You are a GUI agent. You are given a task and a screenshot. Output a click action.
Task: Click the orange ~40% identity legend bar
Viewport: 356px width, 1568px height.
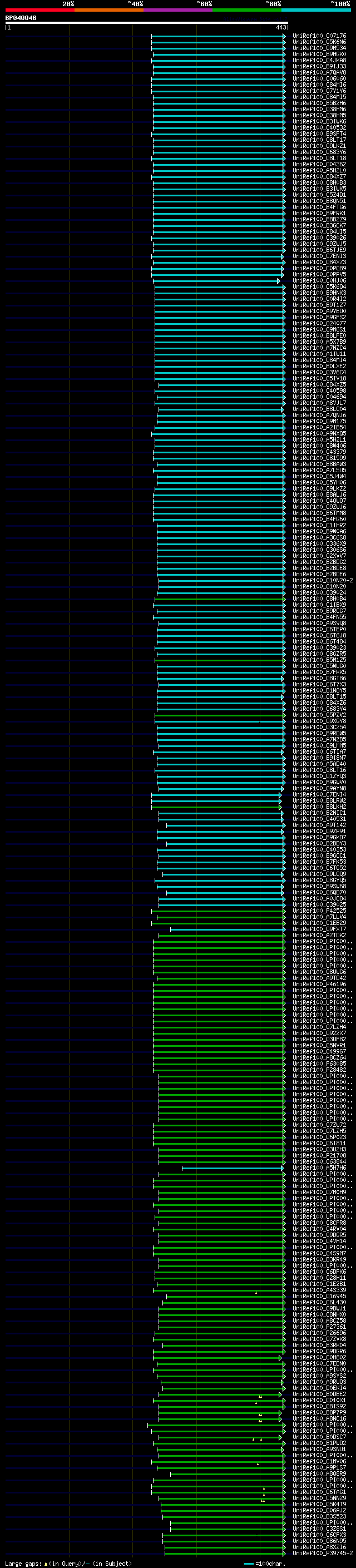coord(109,10)
